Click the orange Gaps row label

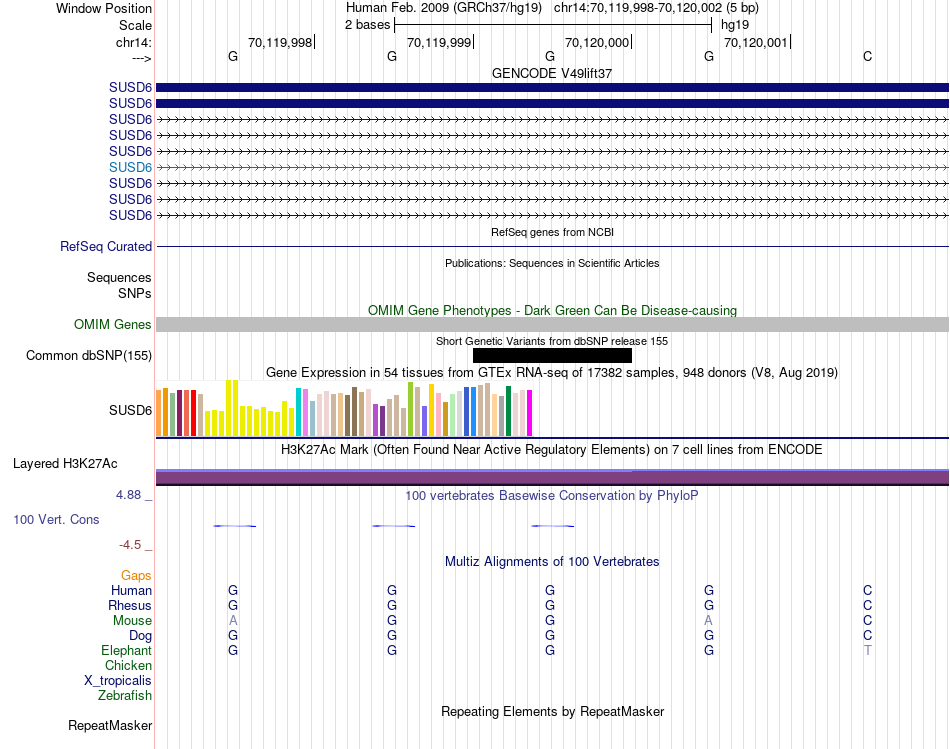(x=136, y=576)
